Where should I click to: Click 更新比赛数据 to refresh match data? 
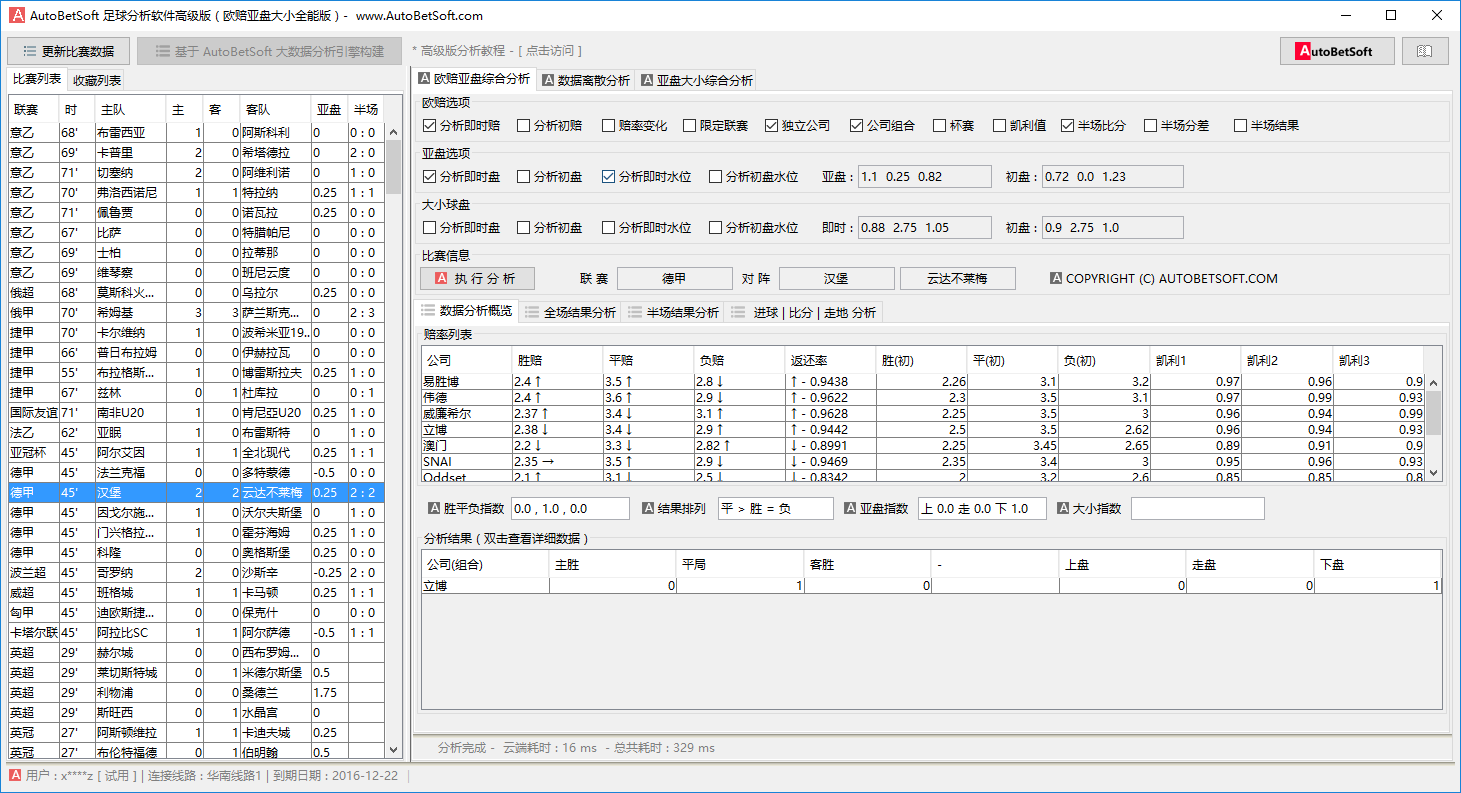(x=68, y=51)
